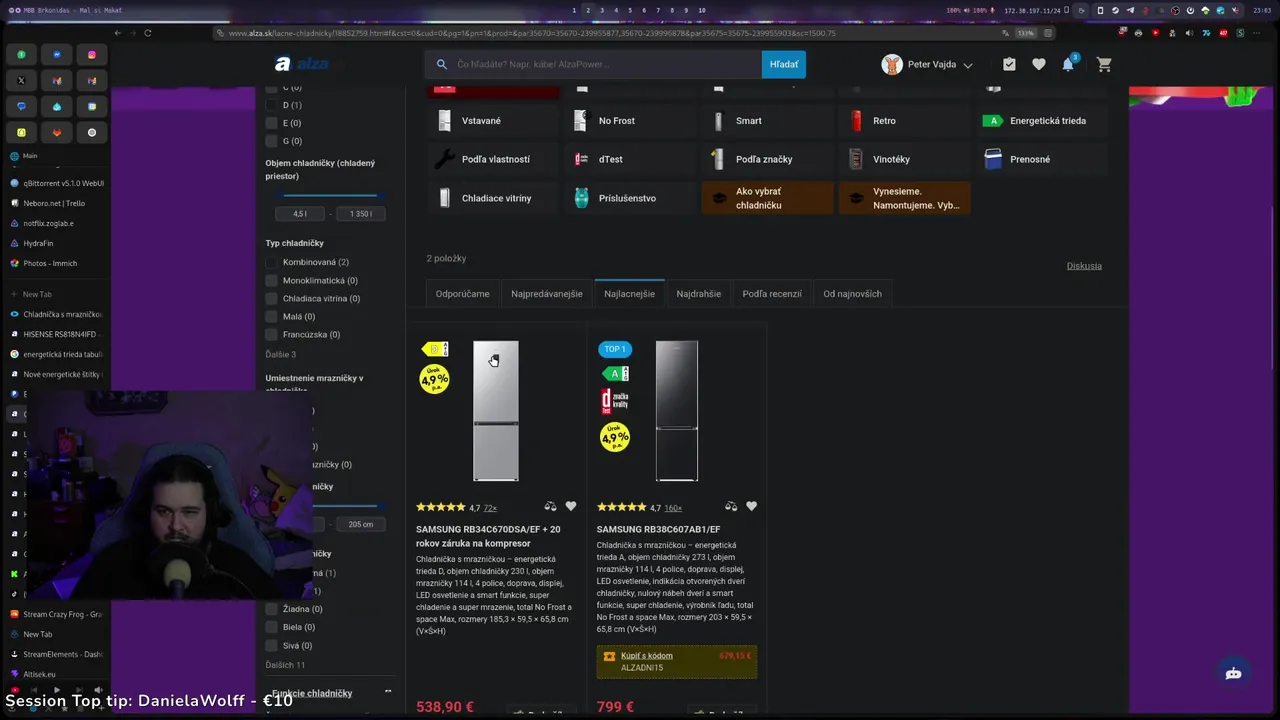Screen dimensions: 1280x720
Task: Open the dTest category tile
Action: 630,159
